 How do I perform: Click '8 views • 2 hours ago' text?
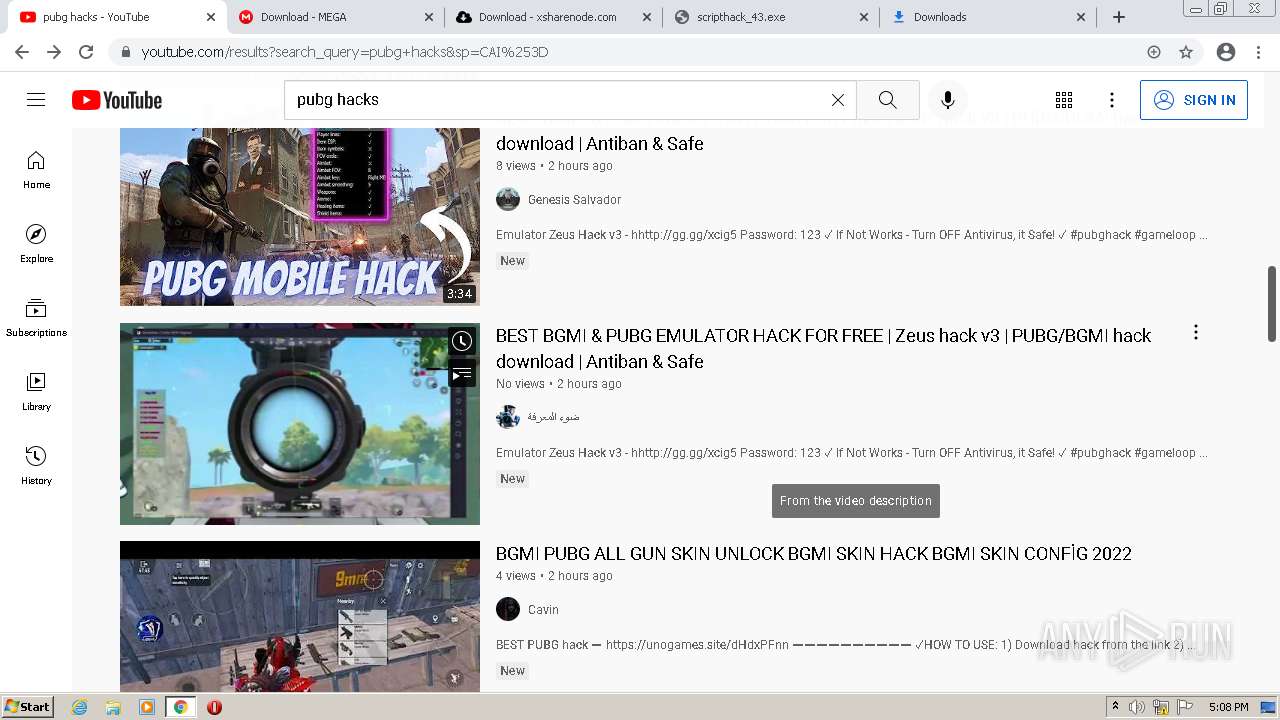(x=554, y=166)
